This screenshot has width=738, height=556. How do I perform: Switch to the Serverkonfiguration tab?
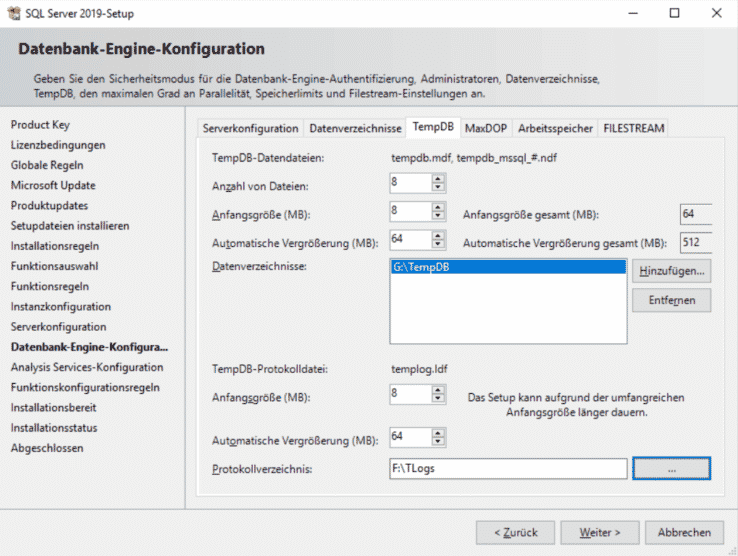point(250,129)
